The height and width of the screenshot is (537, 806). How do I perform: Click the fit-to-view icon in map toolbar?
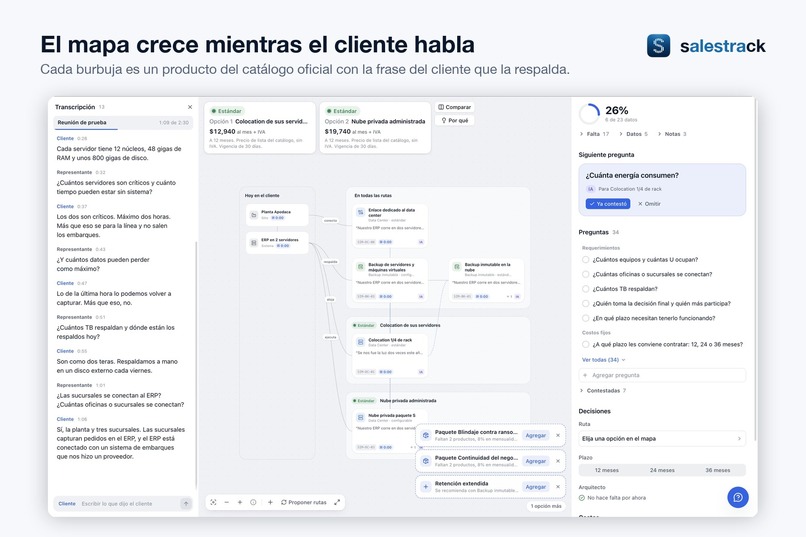pyautogui.click(x=213, y=502)
